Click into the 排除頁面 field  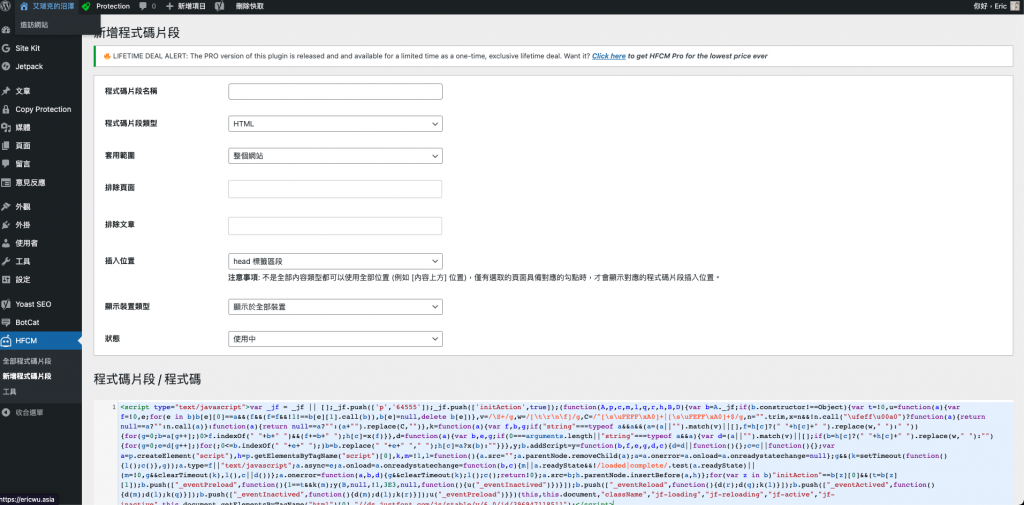[x=335, y=189]
